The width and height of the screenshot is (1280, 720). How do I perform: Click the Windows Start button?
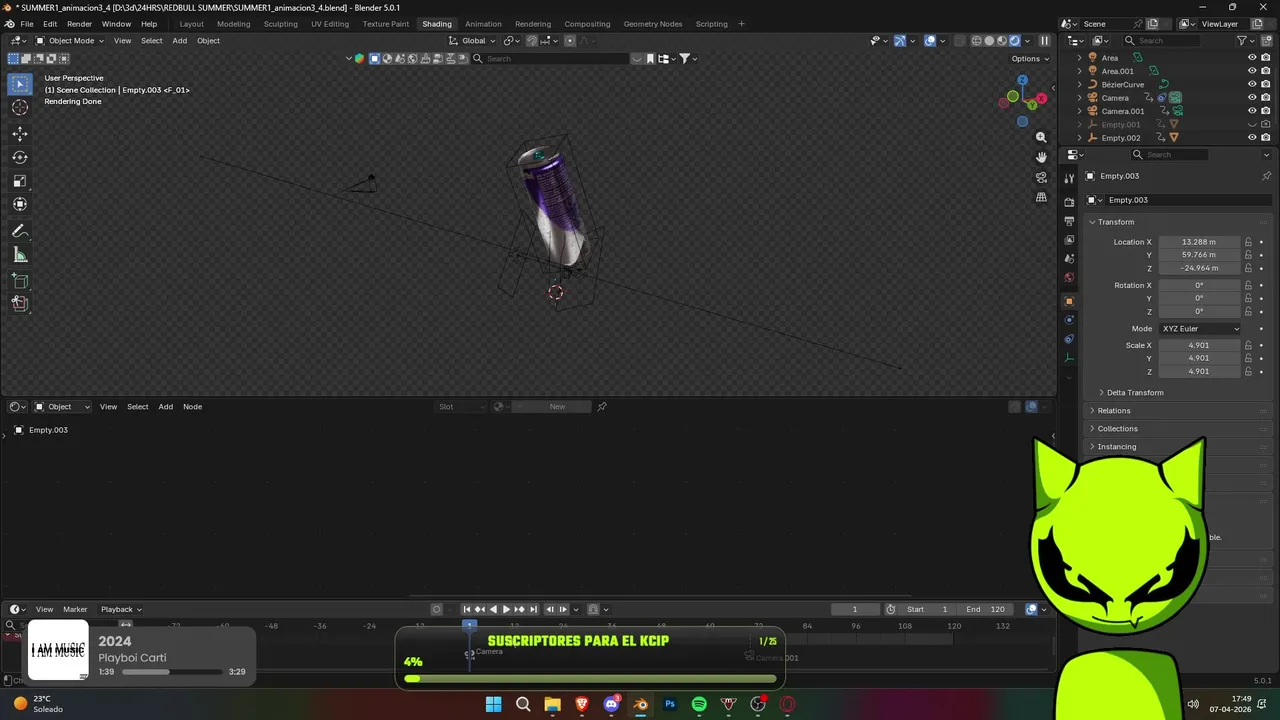click(493, 704)
